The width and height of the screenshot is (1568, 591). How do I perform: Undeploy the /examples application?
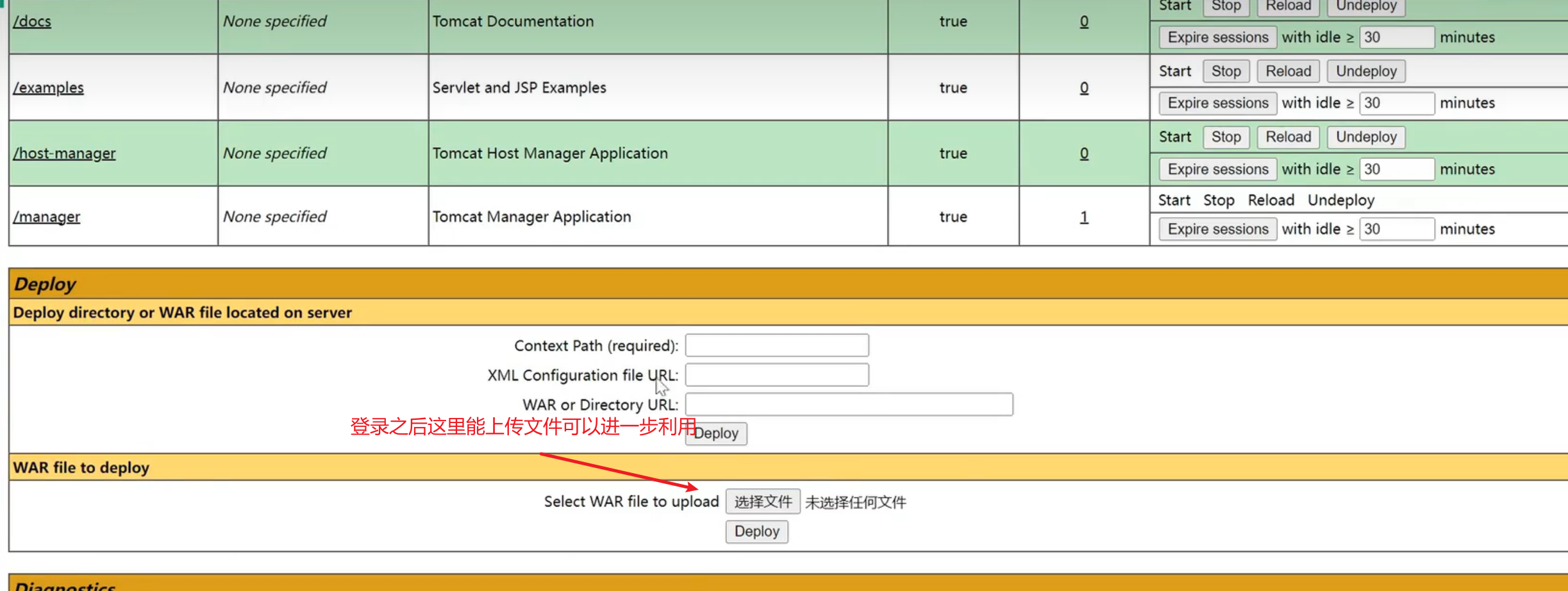pos(1365,71)
